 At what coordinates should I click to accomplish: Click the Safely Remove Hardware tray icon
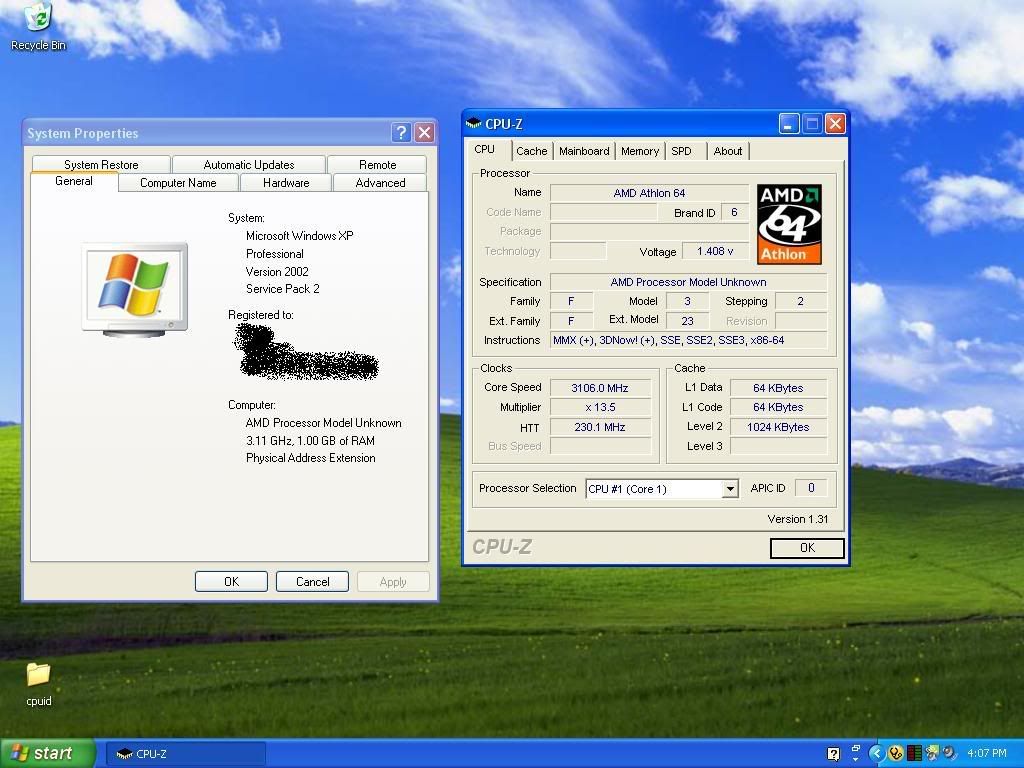coord(932,753)
